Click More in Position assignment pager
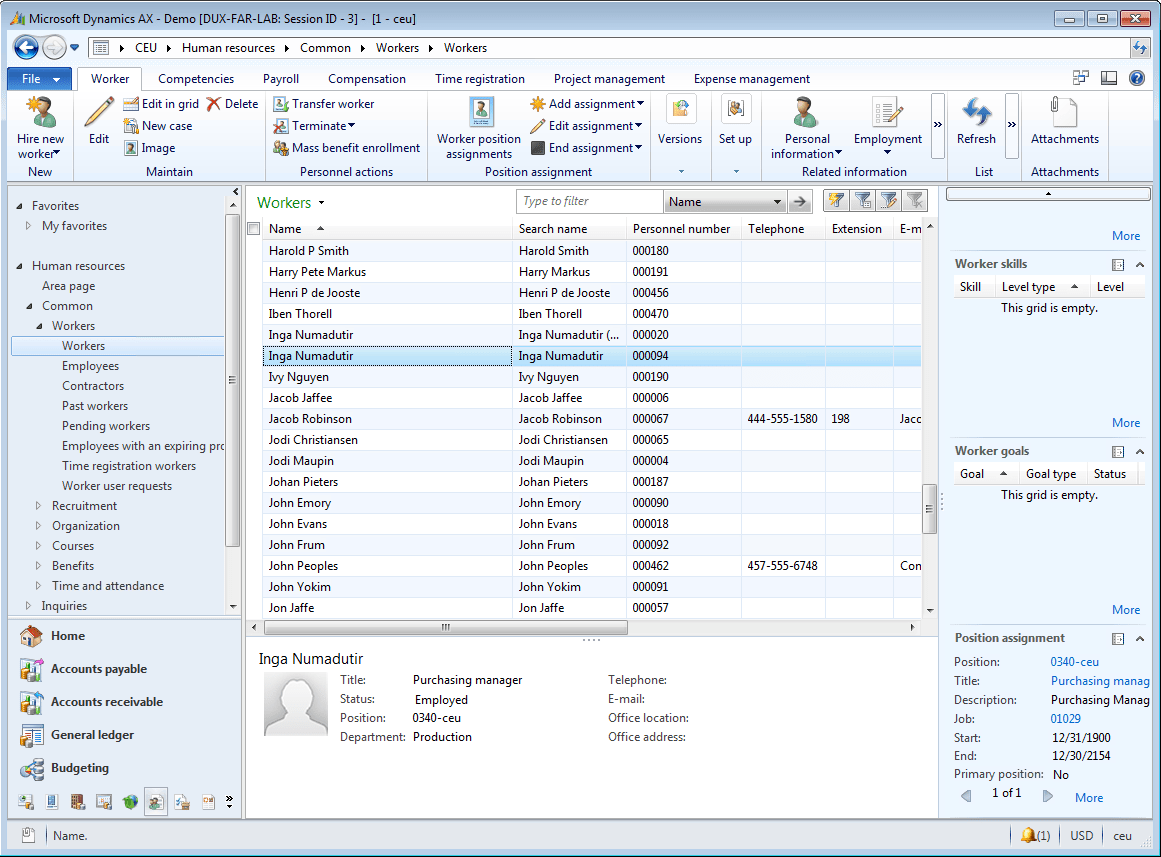The height and width of the screenshot is (857, 1161). point(1088,798)
